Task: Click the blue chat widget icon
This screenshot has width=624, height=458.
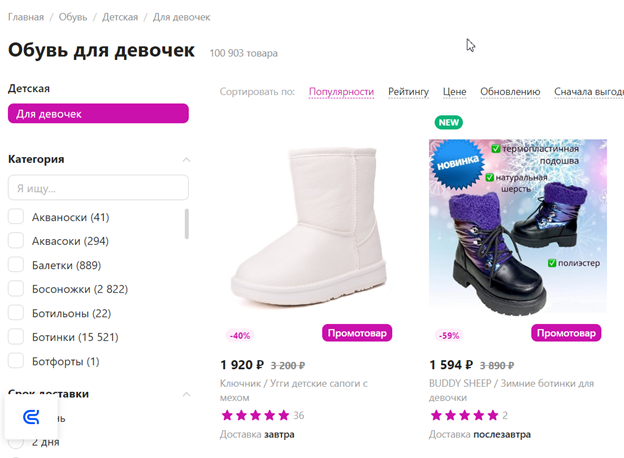Action: click(31, 417)
